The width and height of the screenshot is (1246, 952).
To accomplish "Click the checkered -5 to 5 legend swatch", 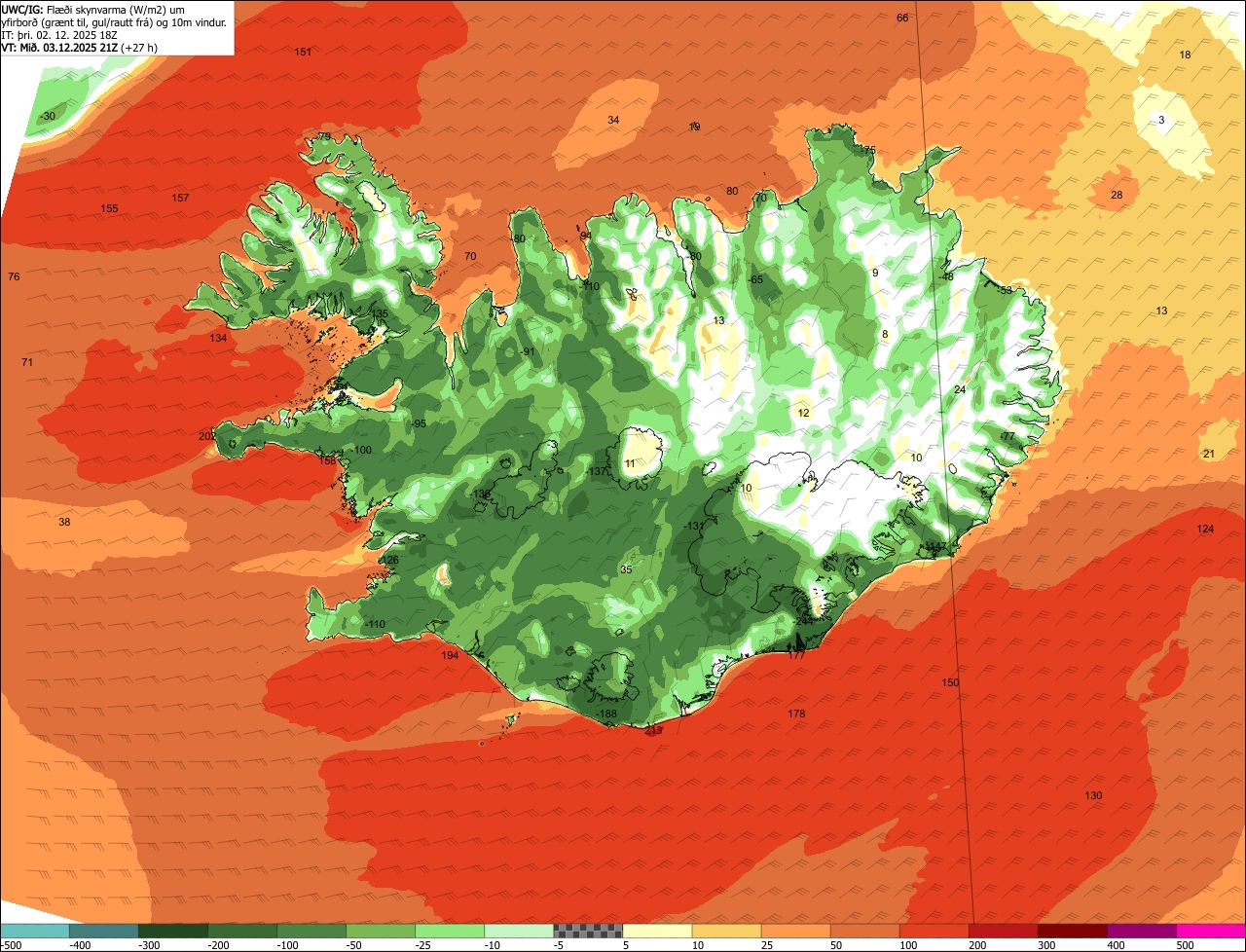I will point(588,931).
